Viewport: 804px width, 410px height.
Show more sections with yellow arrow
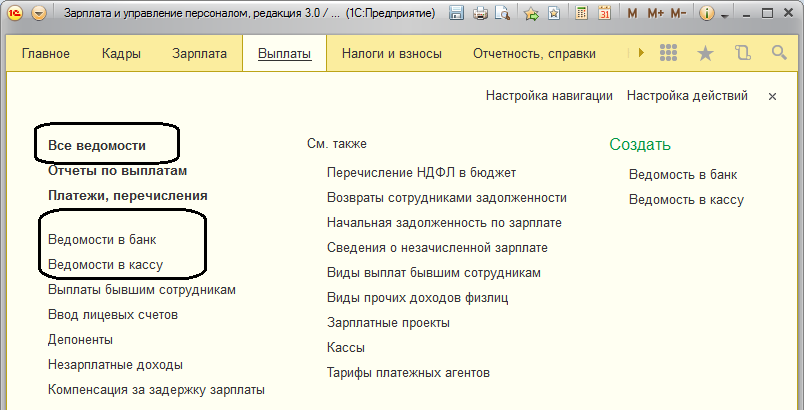click(x=641, y=52)
